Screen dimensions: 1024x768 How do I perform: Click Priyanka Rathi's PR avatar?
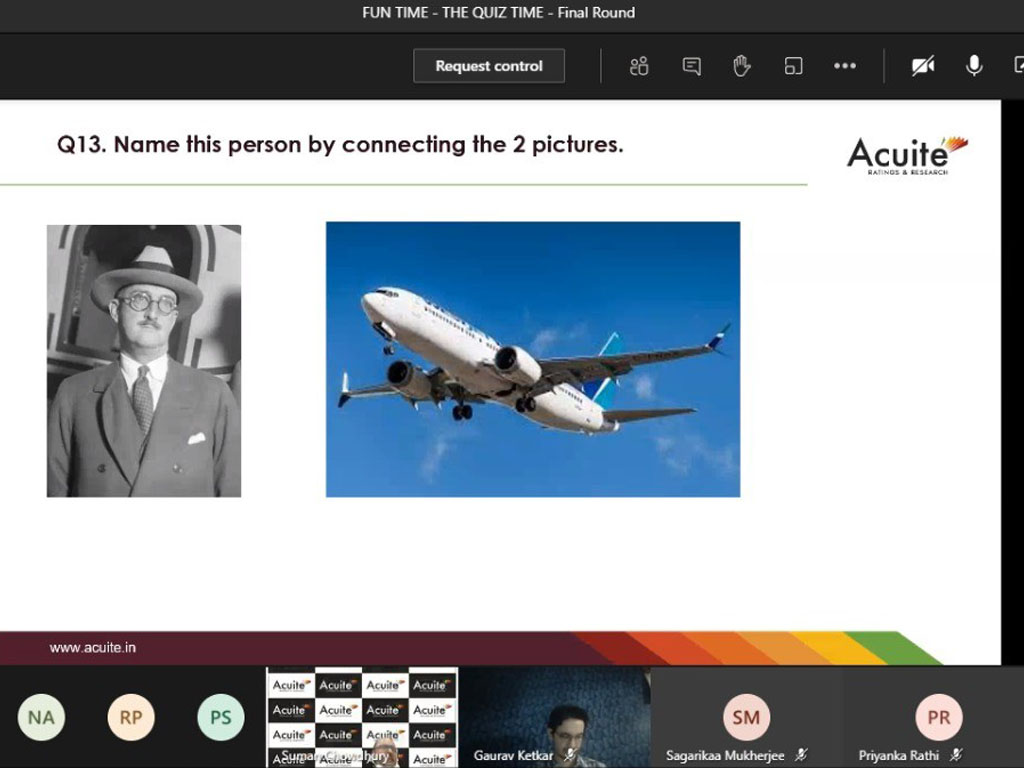pyautogui.click(x=938, y=717)
